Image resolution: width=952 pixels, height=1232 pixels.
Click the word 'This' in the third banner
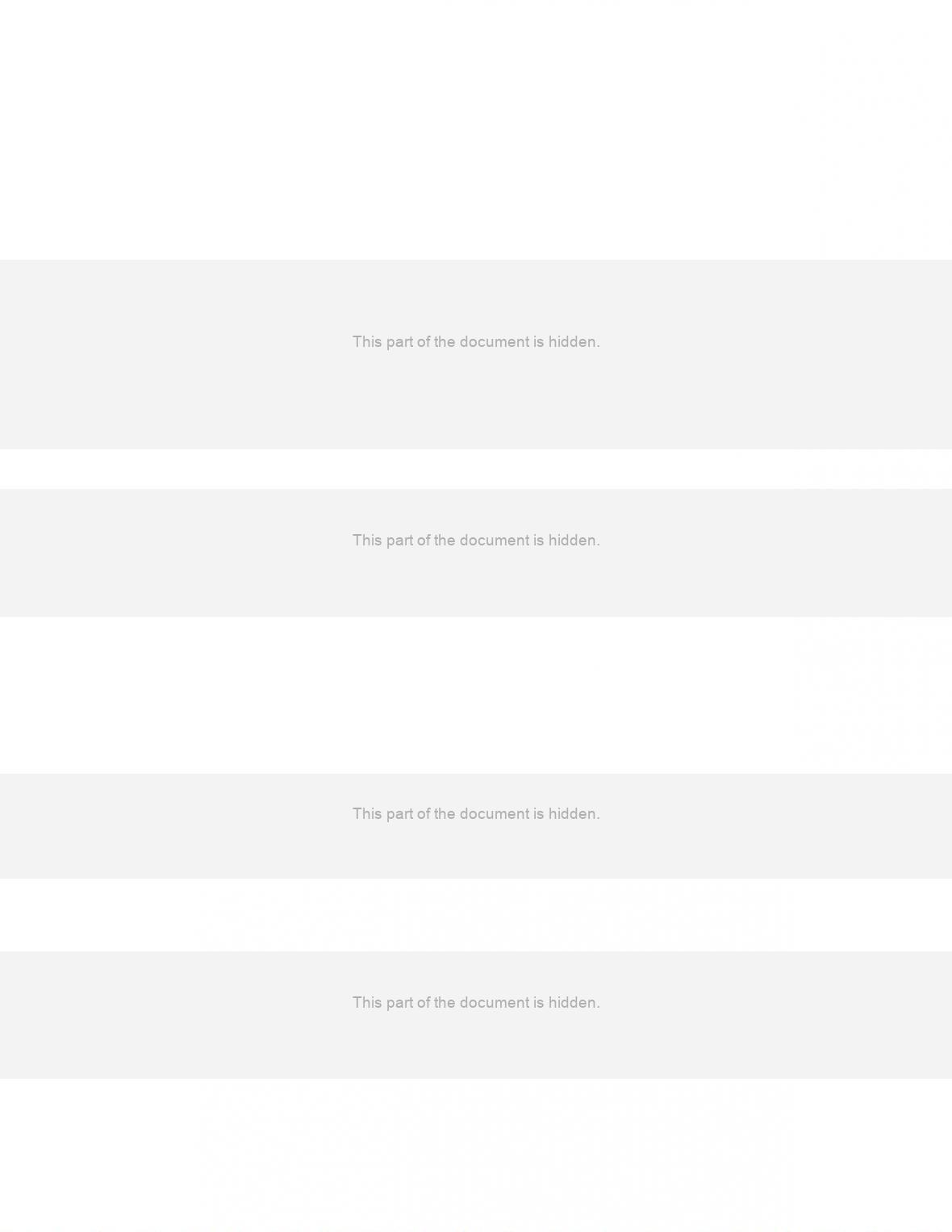tap(367, 814)
